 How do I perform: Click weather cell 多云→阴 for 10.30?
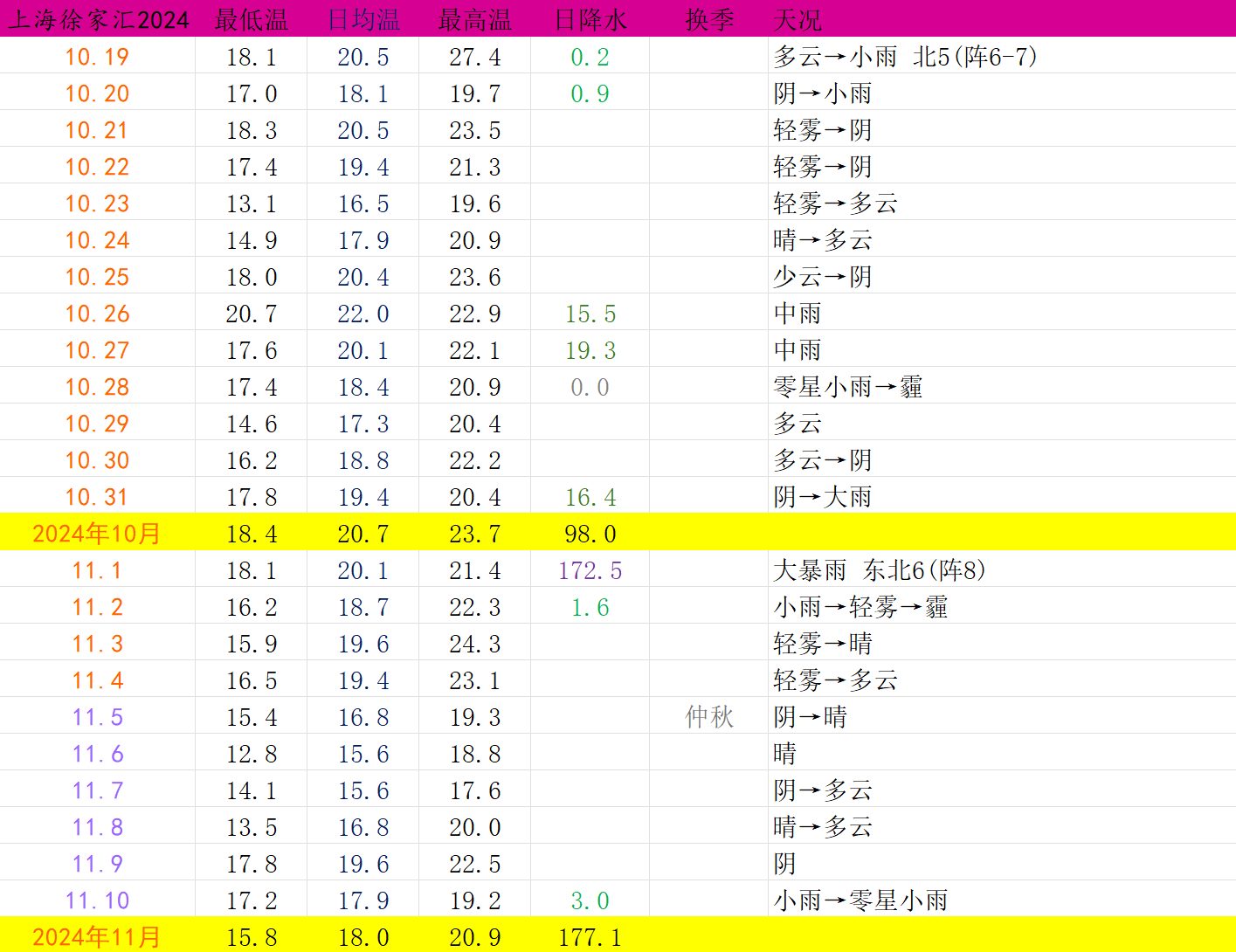(x=823, y=460)
